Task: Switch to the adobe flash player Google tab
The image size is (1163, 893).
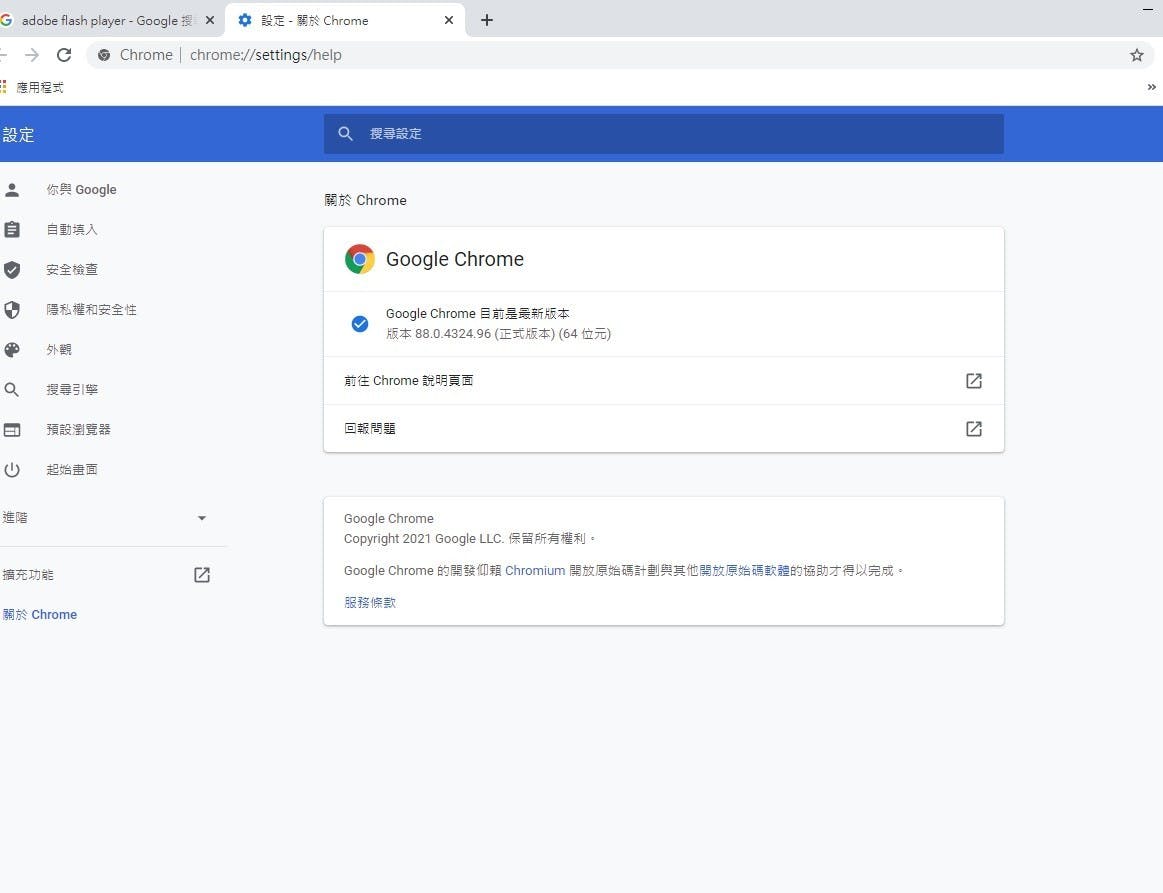Action: (x=108, y=20)
